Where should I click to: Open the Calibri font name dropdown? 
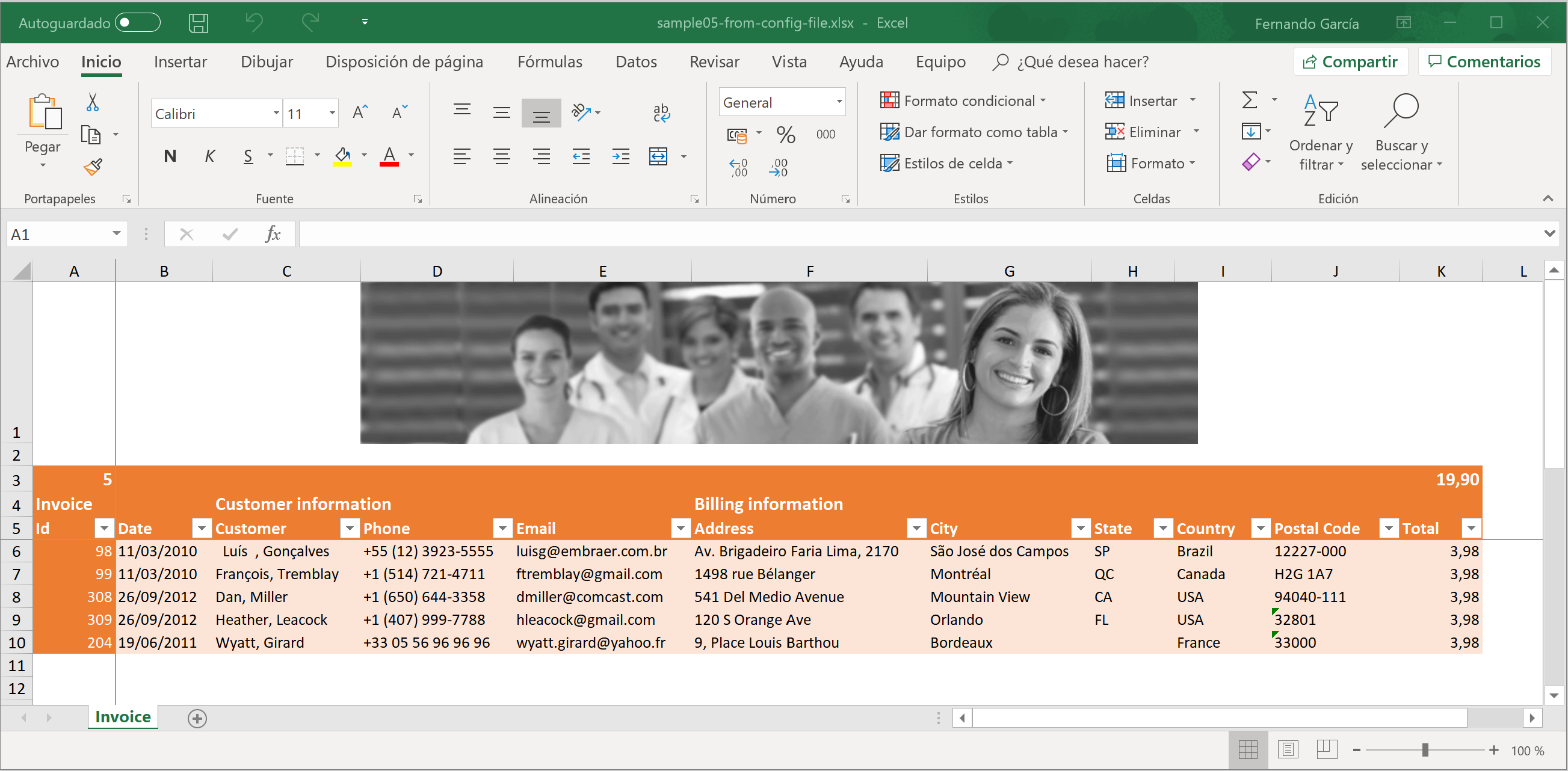pyautogui.click(x=276, y=113)
